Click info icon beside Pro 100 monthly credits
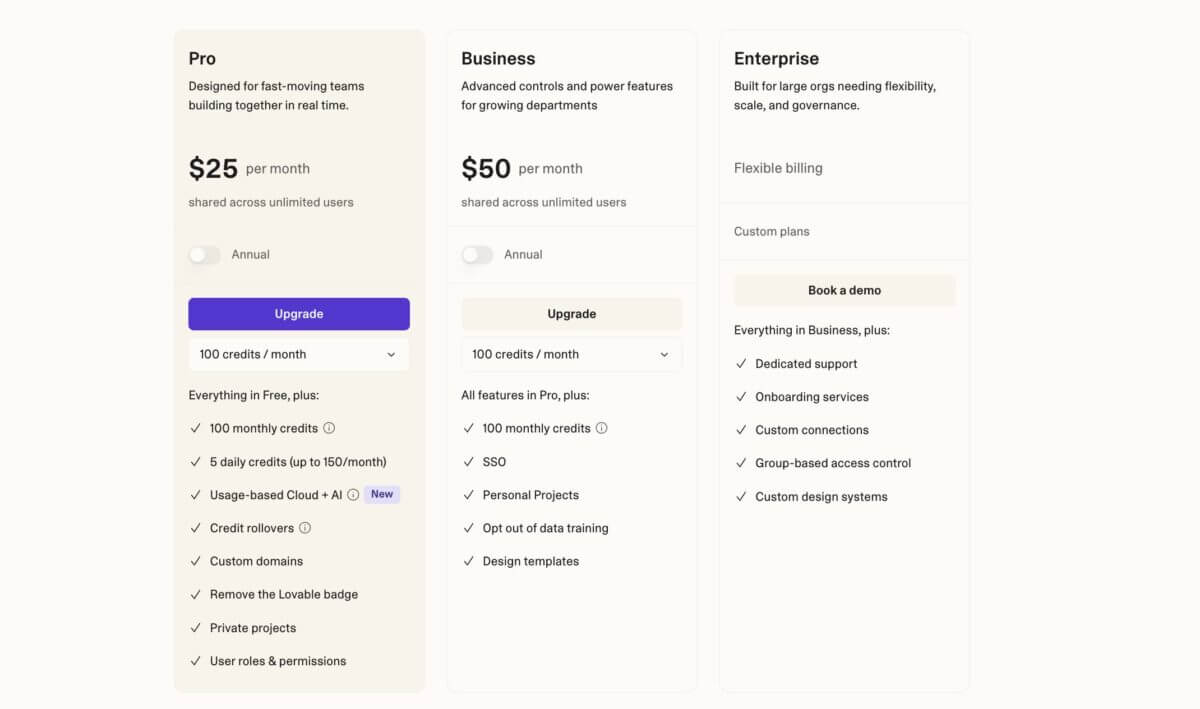 (329, 428)
